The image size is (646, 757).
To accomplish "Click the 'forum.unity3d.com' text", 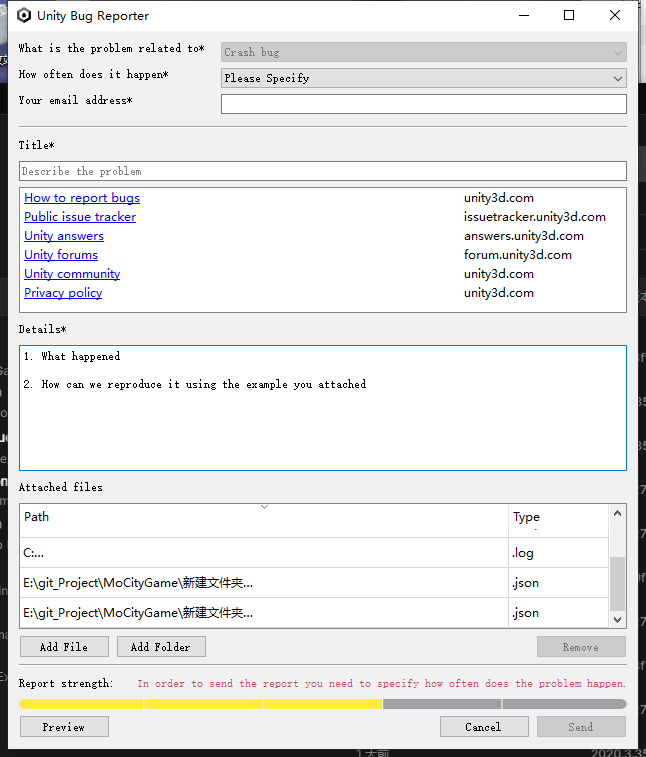I will tap(518, 255).
